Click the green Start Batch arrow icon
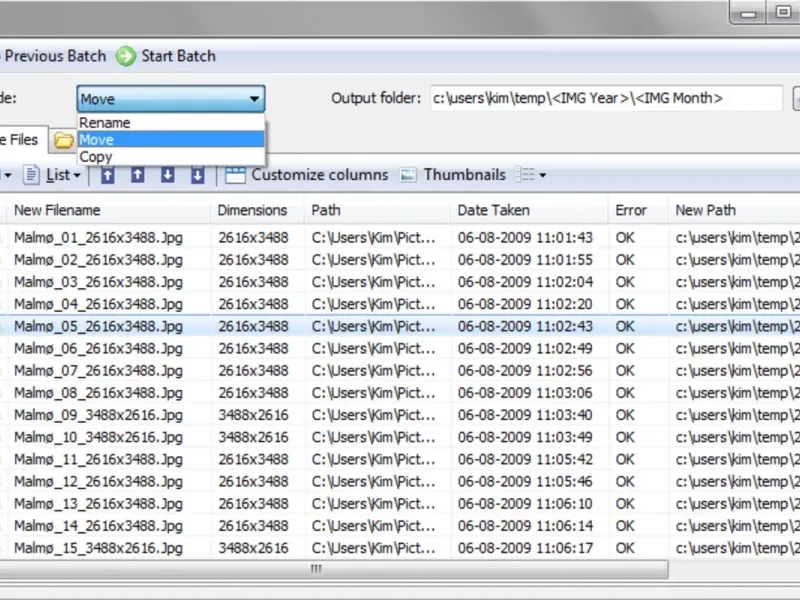 tap(126, 56)
